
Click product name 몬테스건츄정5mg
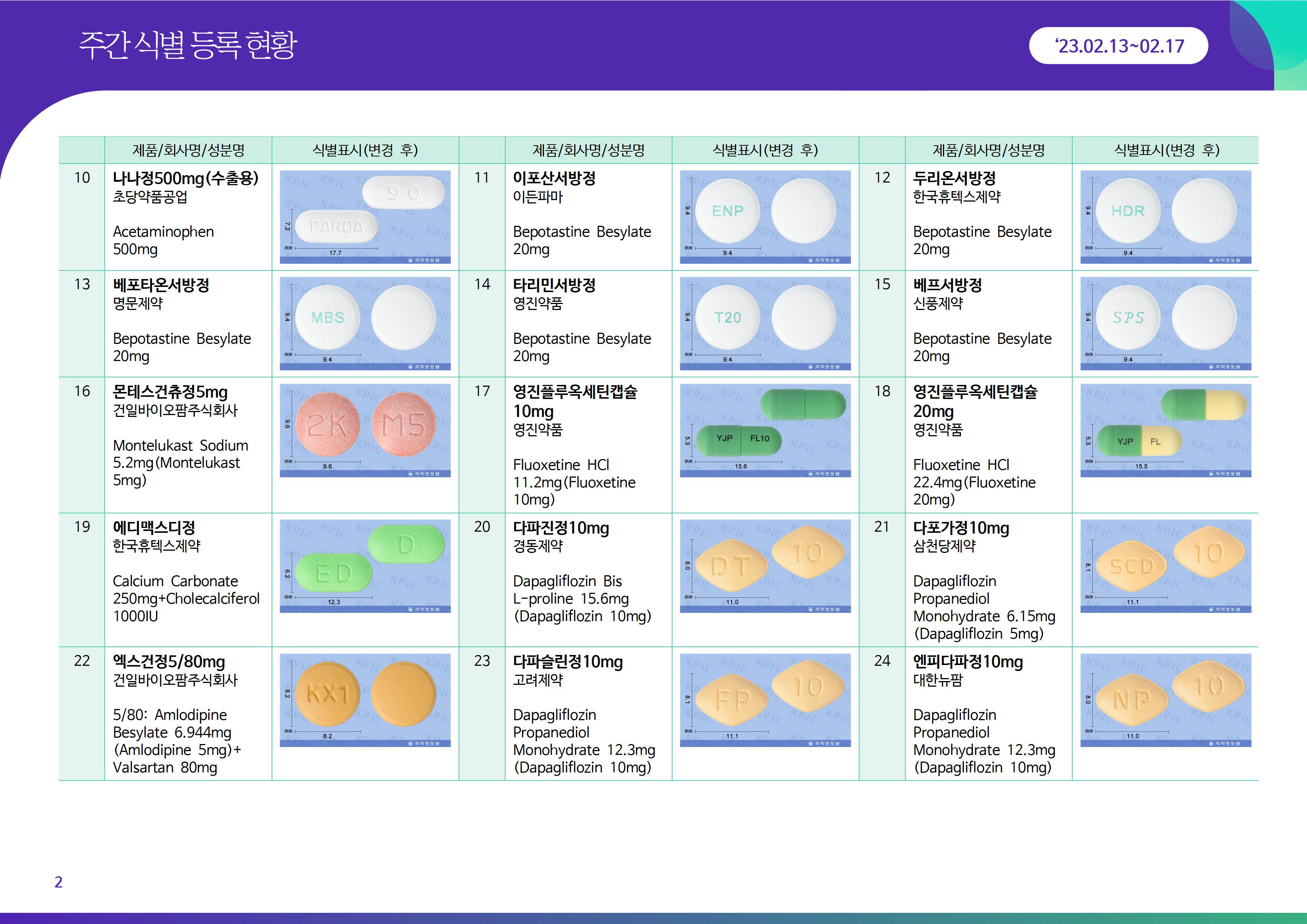[x=170, y=392]
